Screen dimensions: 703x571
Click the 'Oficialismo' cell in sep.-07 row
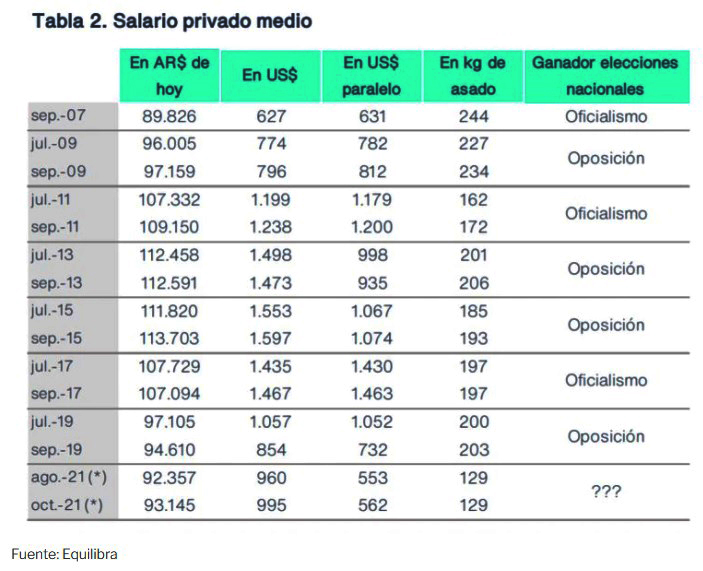pyautogui.click(x=605, y=117)
